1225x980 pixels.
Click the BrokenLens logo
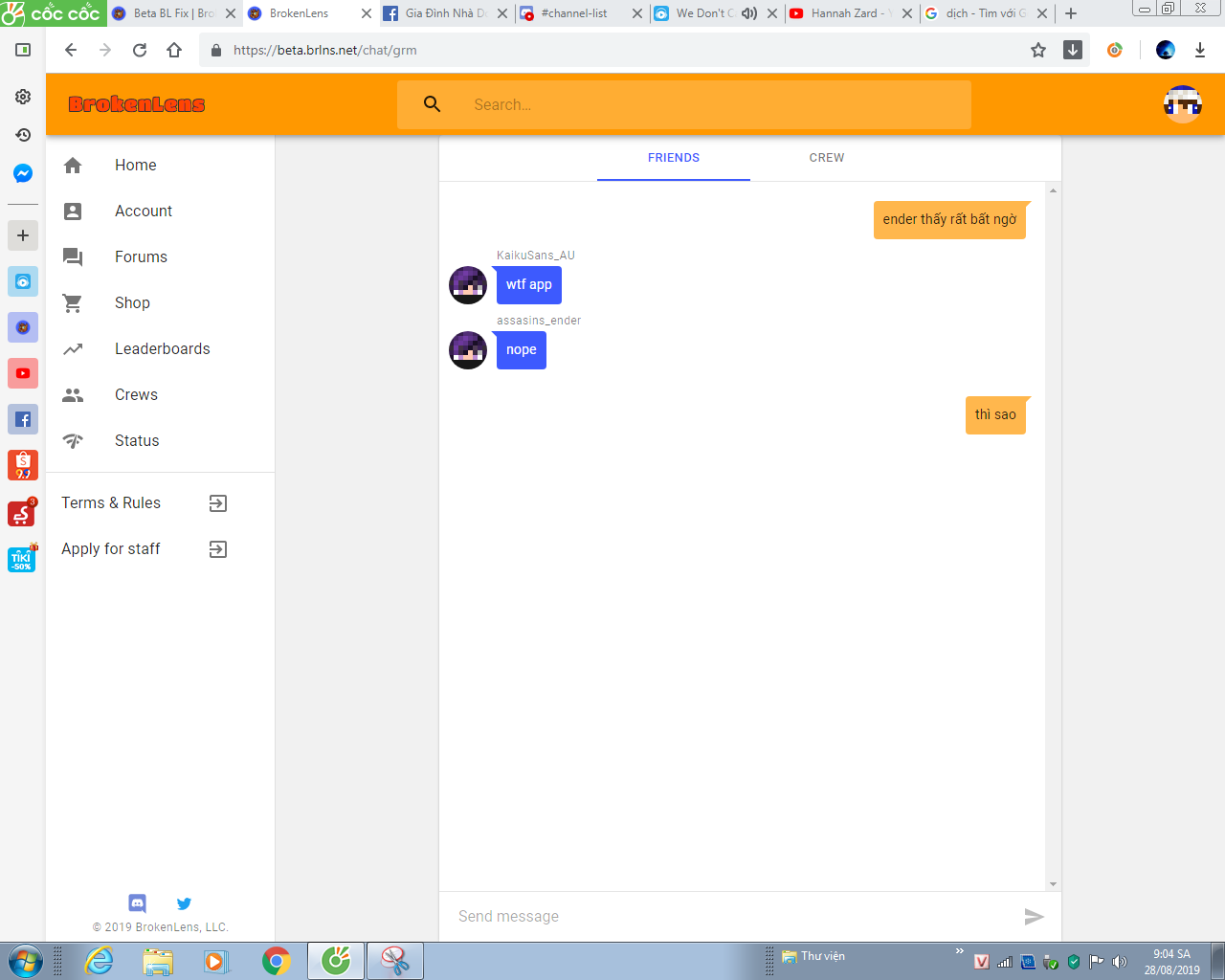tap(137, 104)
